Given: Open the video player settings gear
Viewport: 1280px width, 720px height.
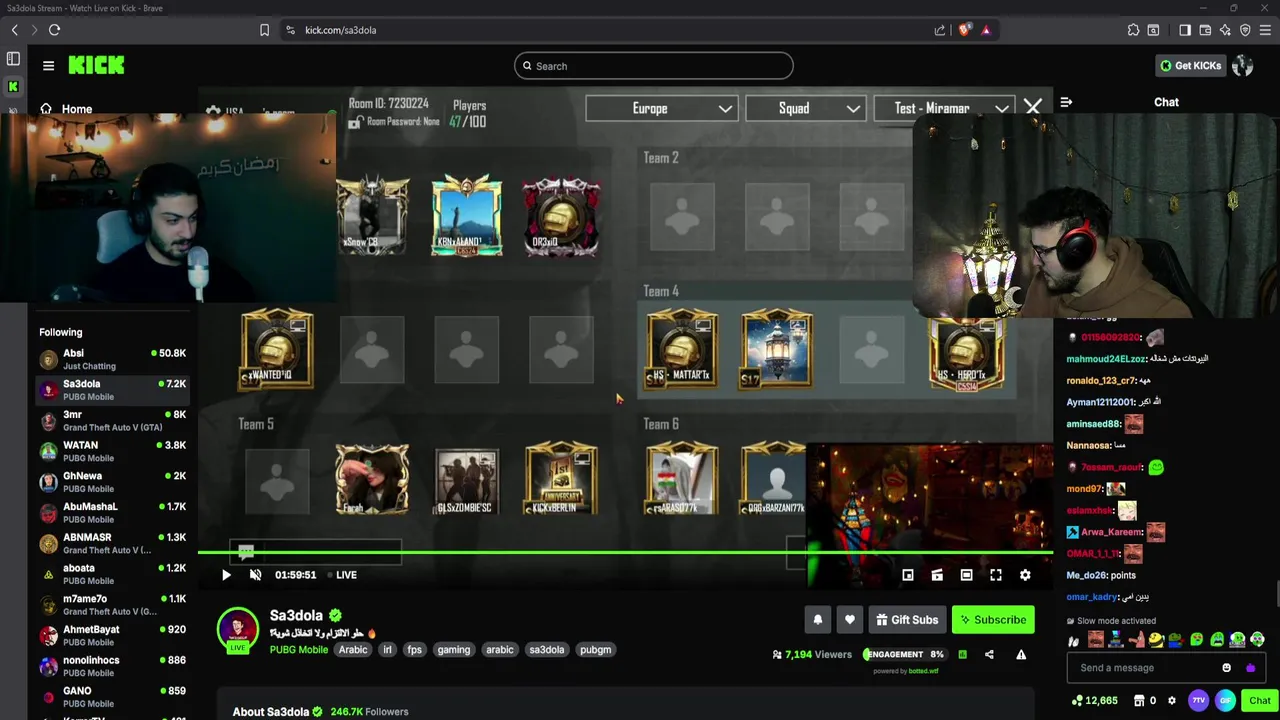Looking at the screenshot, I should (x=1025, y=575).
